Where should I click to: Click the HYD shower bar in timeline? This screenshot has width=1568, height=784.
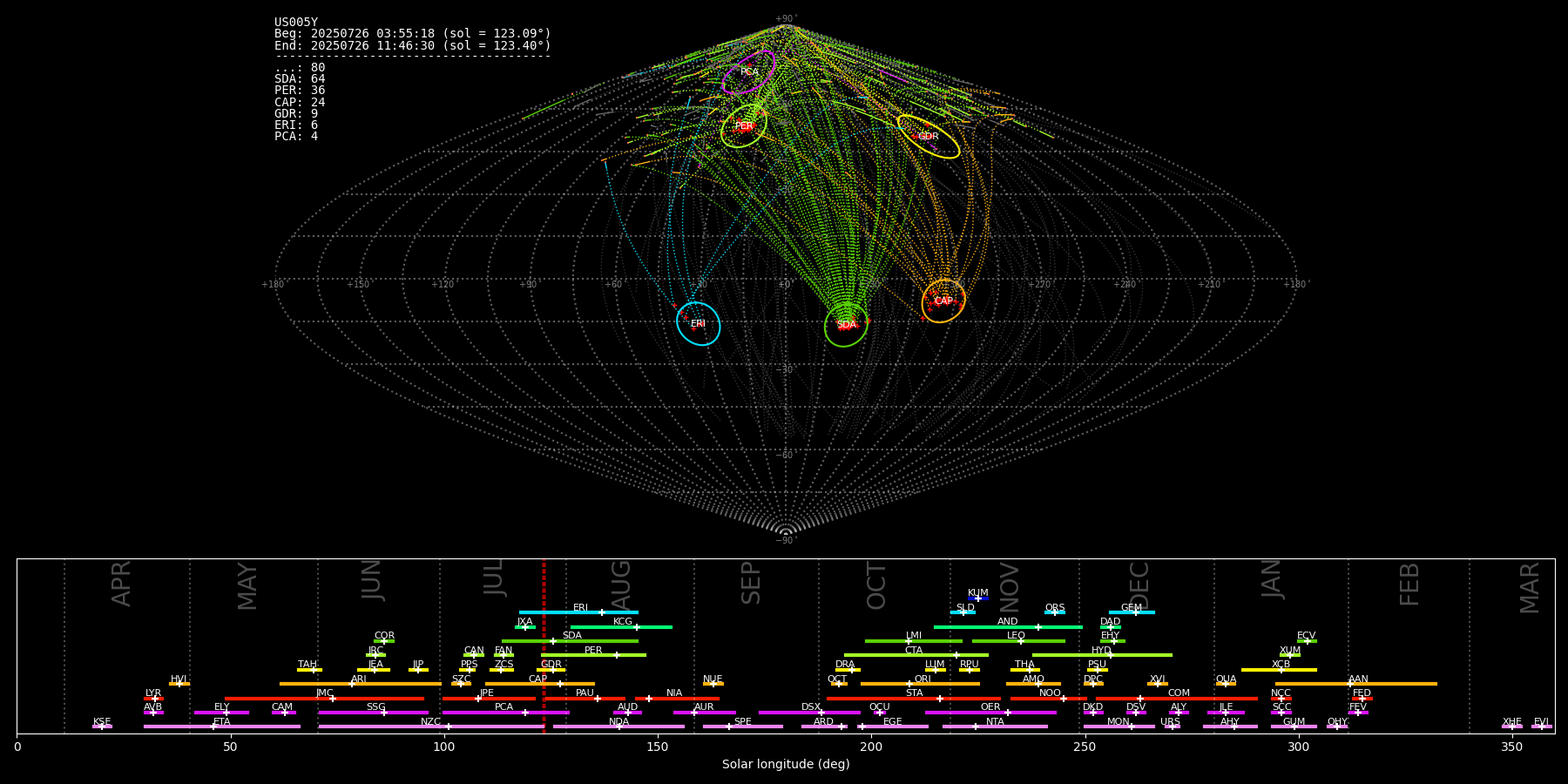[x=1102, y=655]
